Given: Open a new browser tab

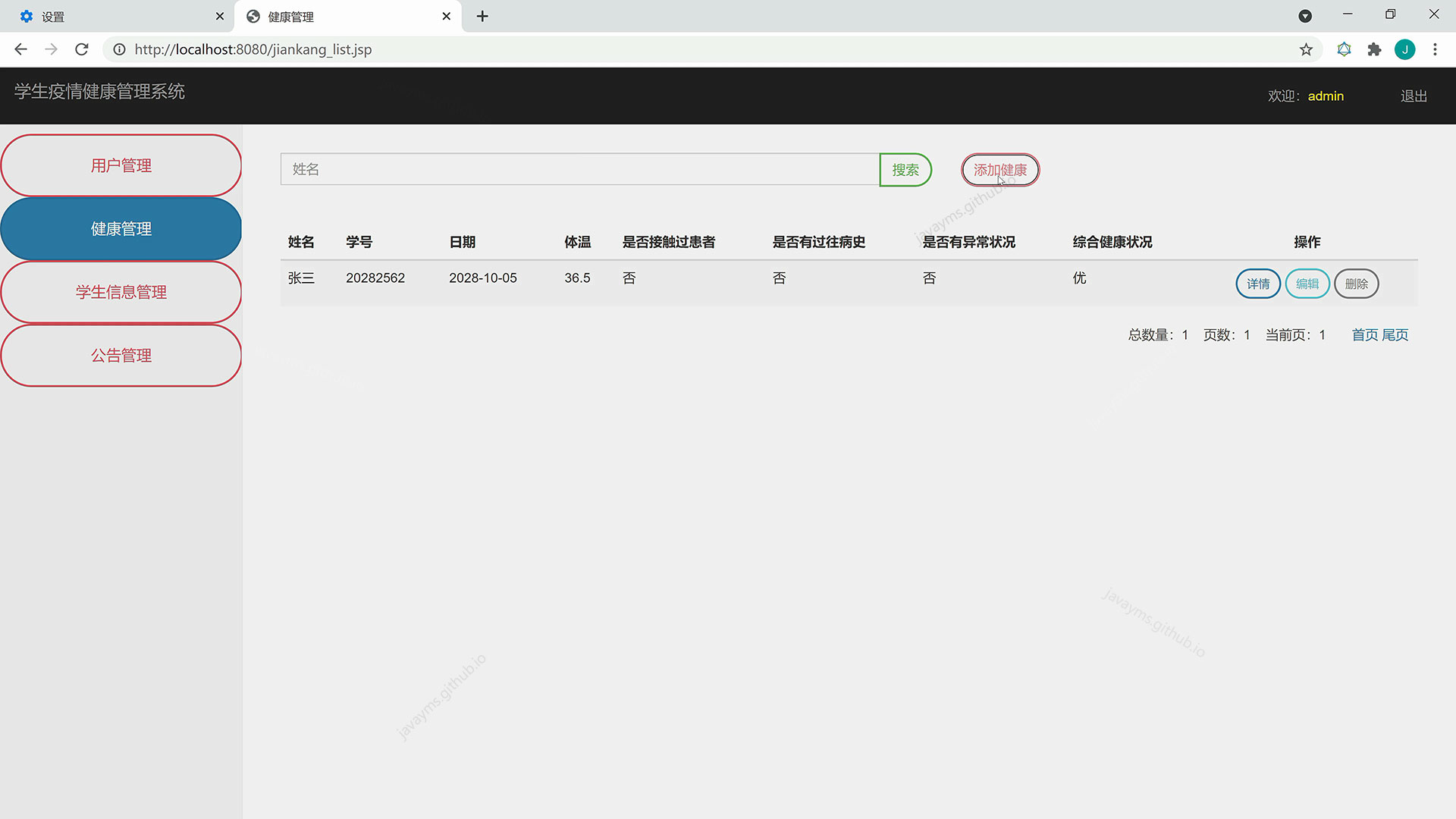Looking at the screenshot, I should tap(482, 16).
